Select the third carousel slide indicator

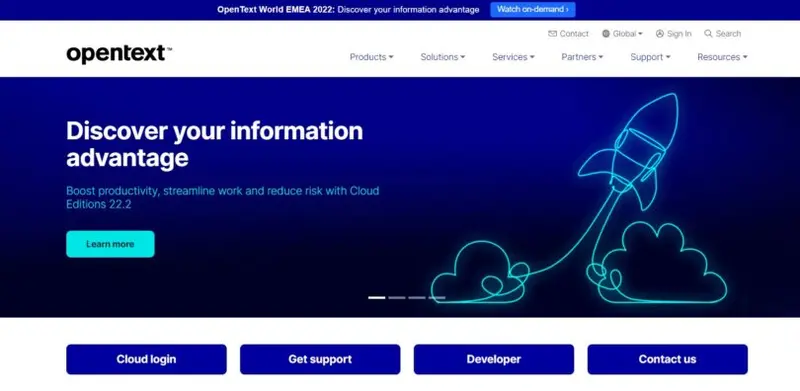(417, 298)
